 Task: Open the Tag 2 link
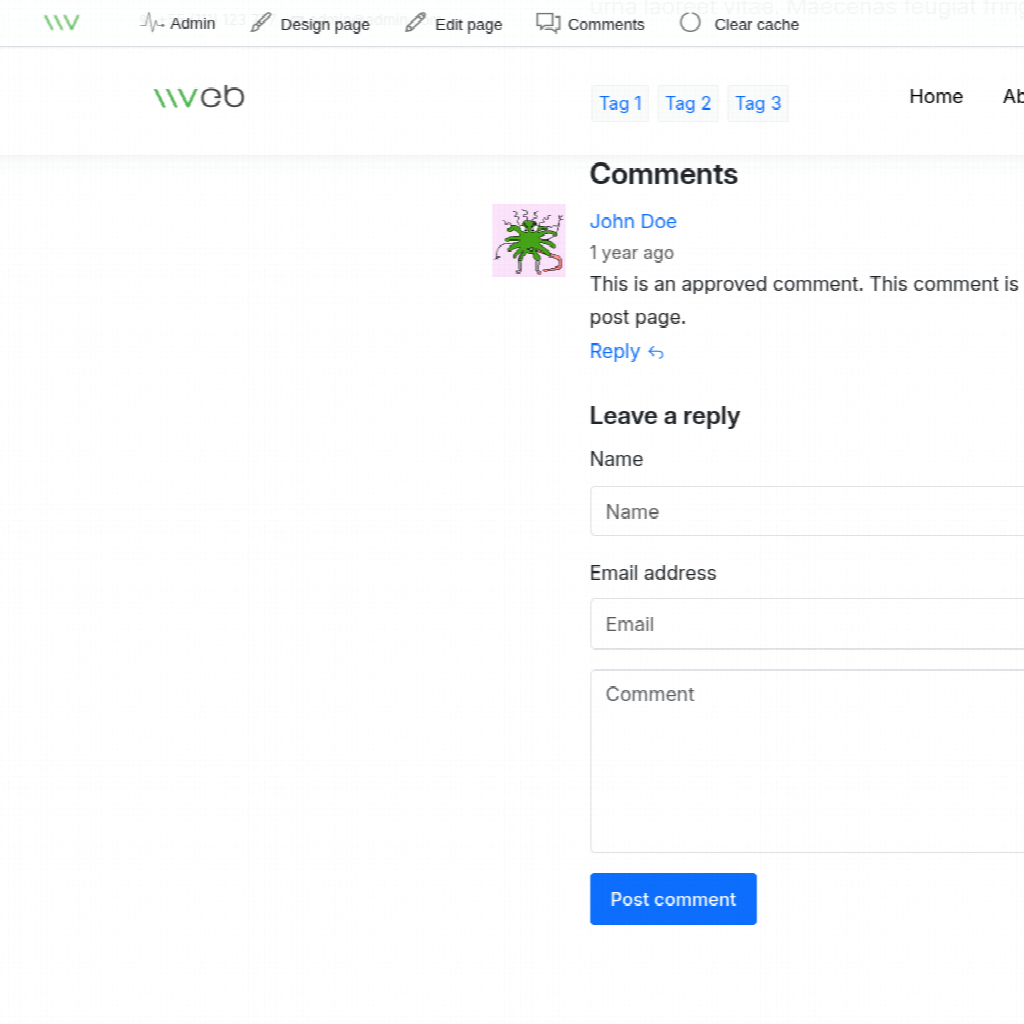coord(688,103)
